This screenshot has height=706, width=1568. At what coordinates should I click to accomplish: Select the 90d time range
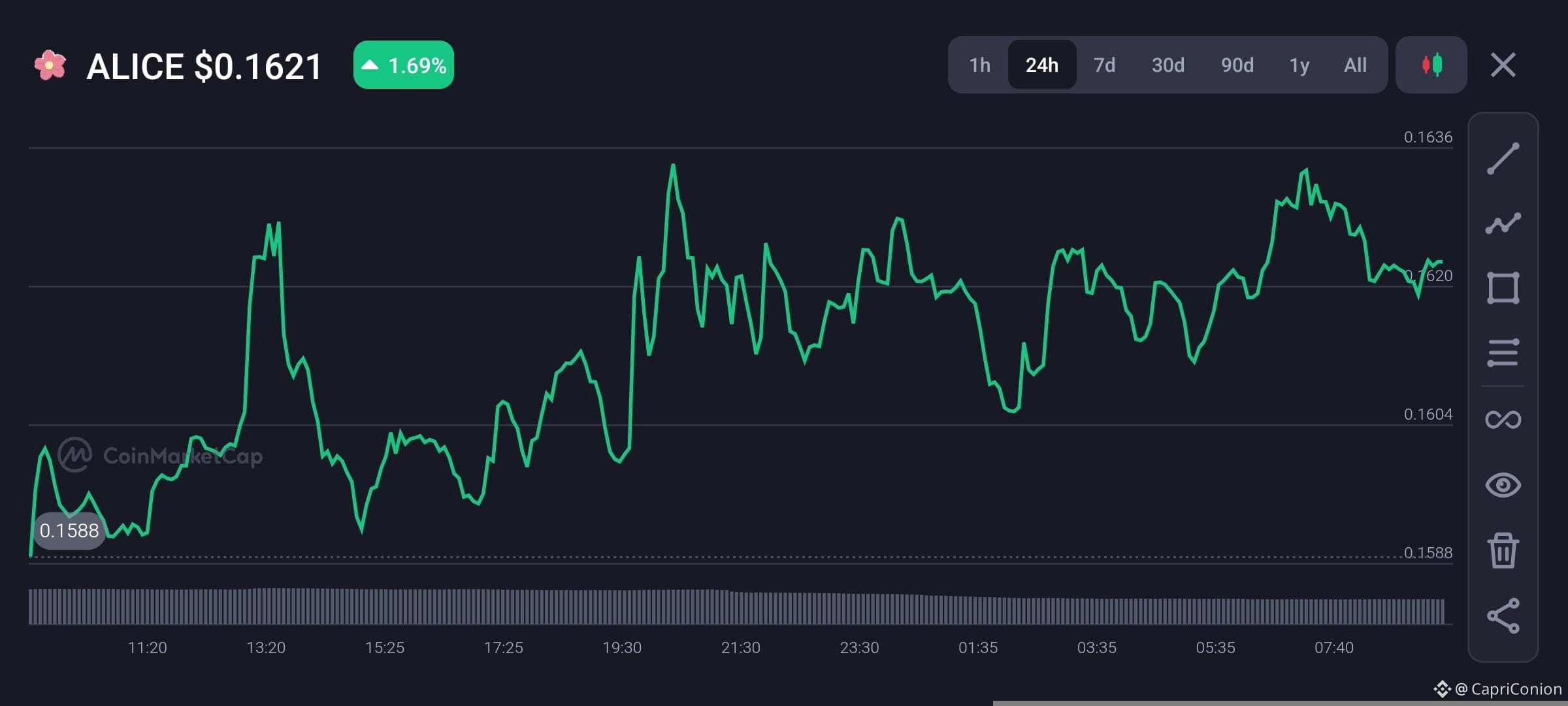1237,65
